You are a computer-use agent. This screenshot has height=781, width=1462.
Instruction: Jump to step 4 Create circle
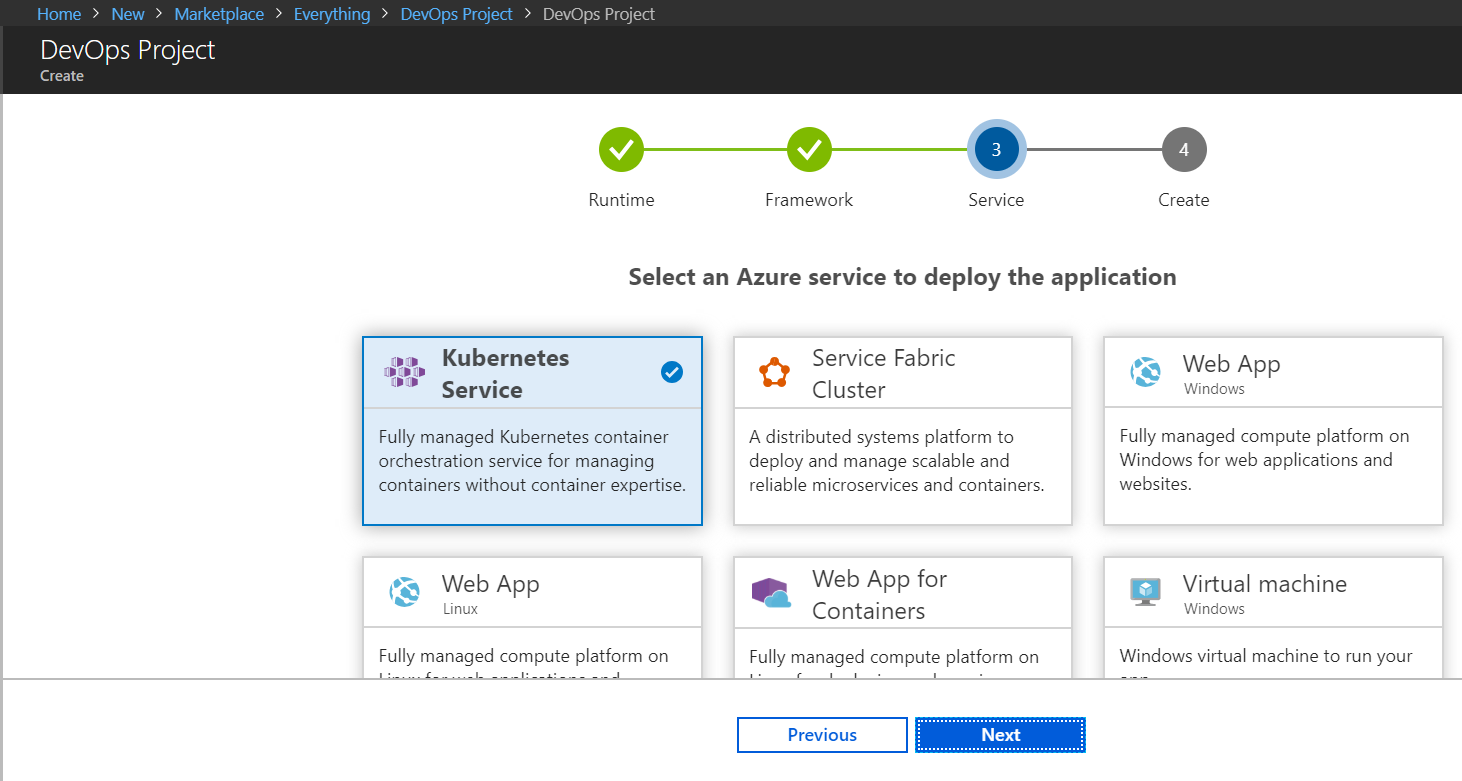[1184, 150]
